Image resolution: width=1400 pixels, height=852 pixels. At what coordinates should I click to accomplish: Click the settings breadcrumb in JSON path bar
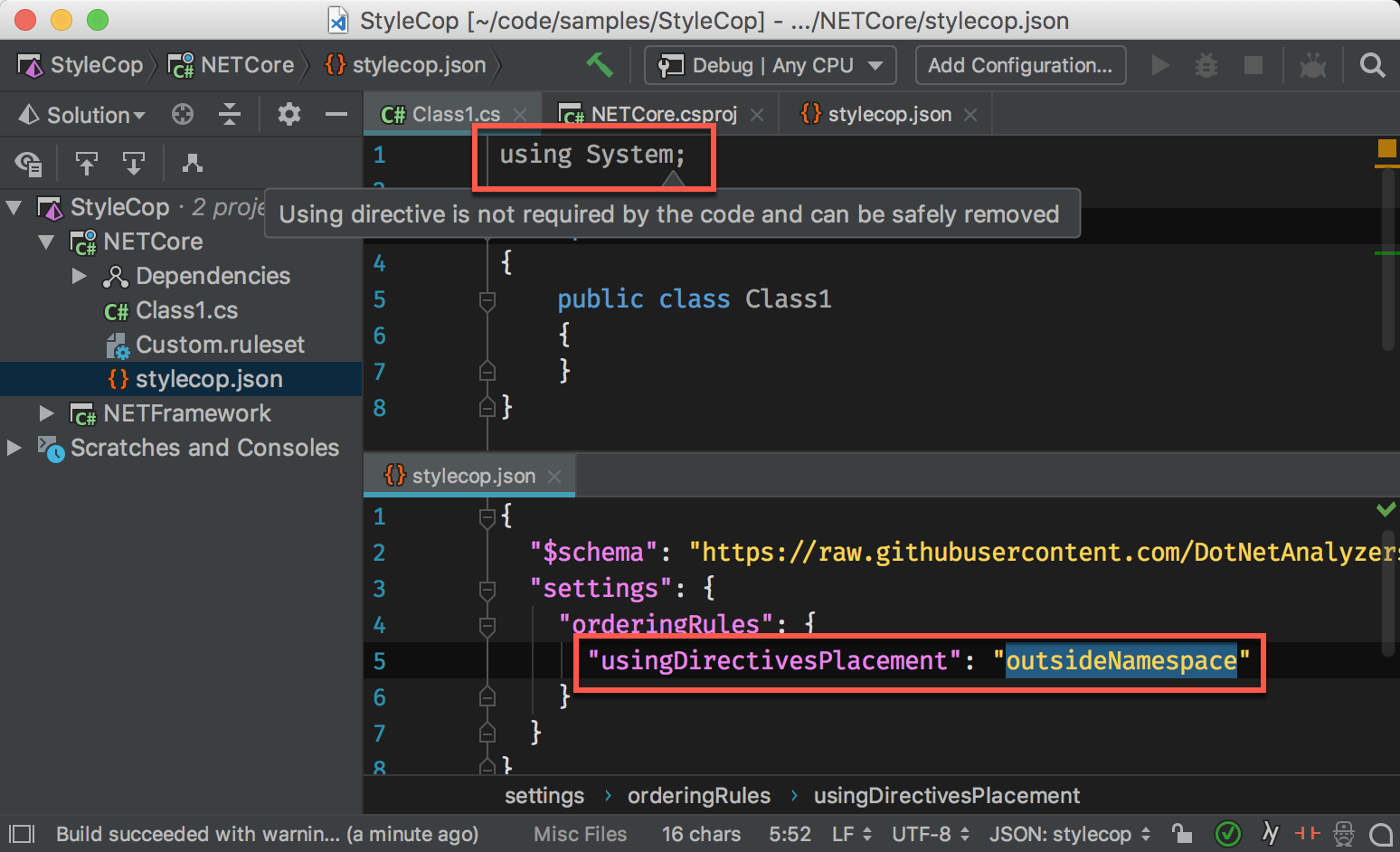tap(544, 796)
